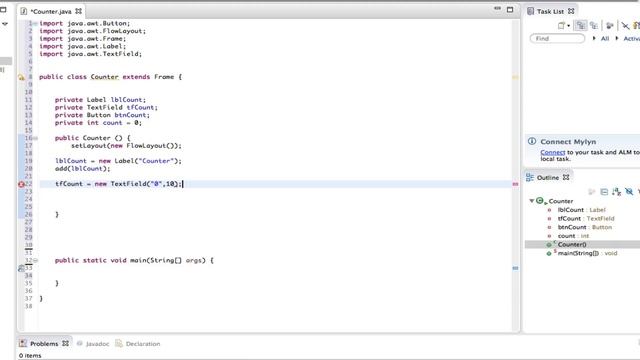Screen dimensions: 640x360
Task: Click the error marker on line 22
Action: [x=21, y=184]
